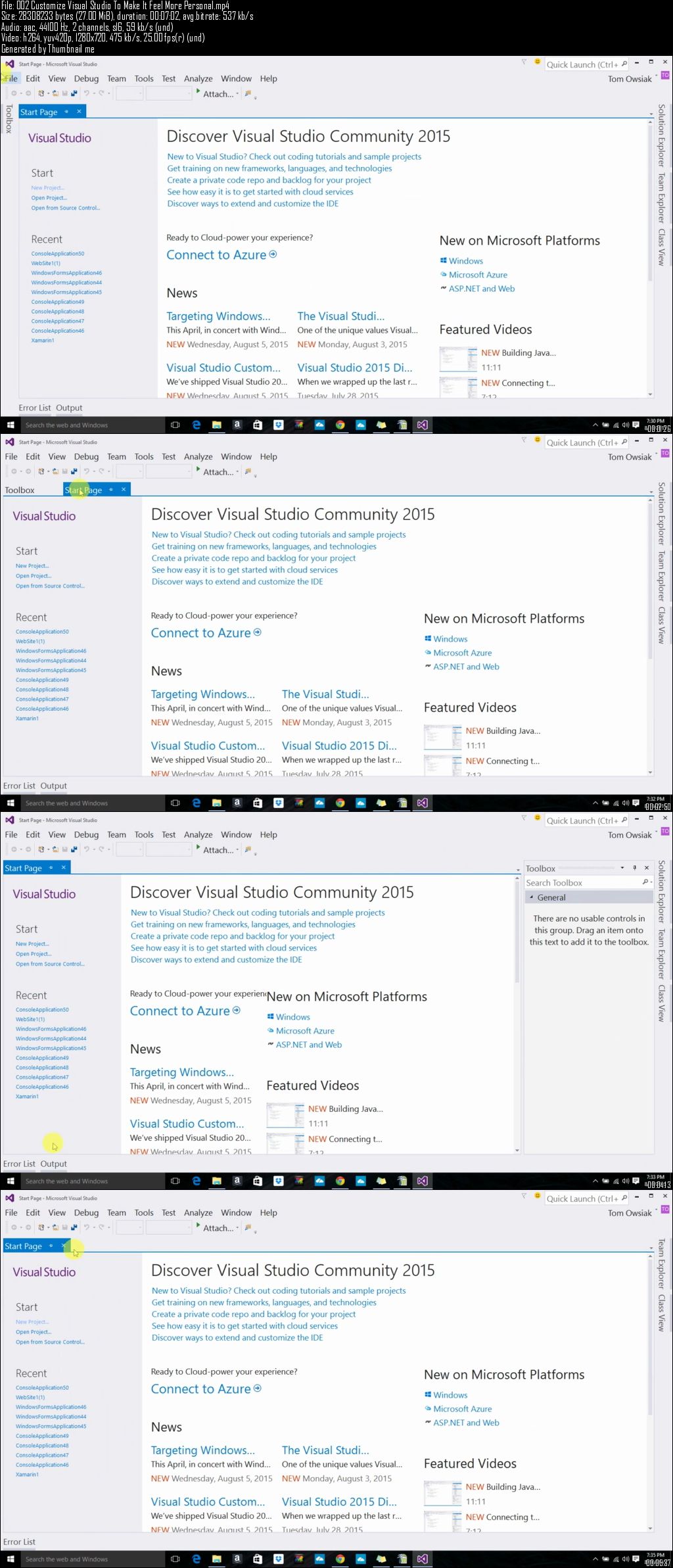Open the Team Explorer side tab in the 00:02:50 frame
The image size is (673, 1568).
(x=661, y=576)
